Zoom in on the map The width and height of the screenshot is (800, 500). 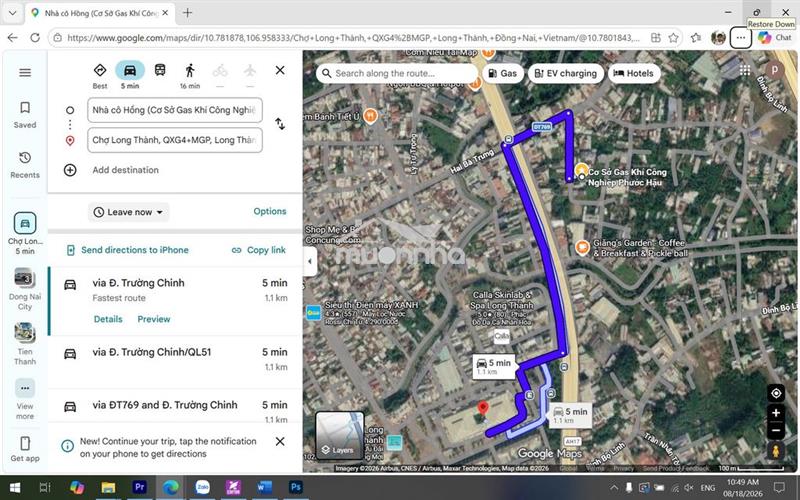pyautogui.click(x=776, y=413)
